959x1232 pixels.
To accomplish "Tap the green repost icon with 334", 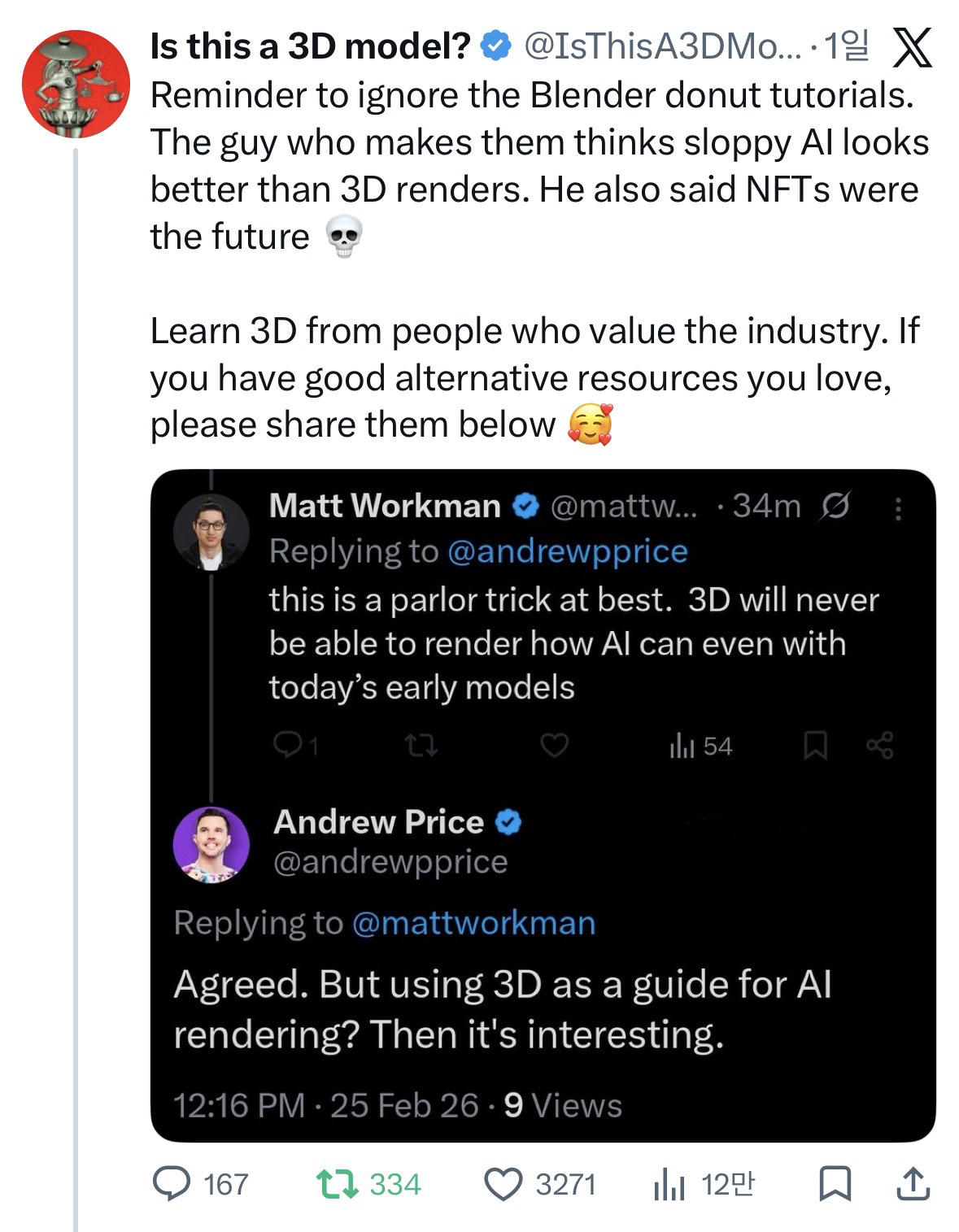I will coord(333,1184).
